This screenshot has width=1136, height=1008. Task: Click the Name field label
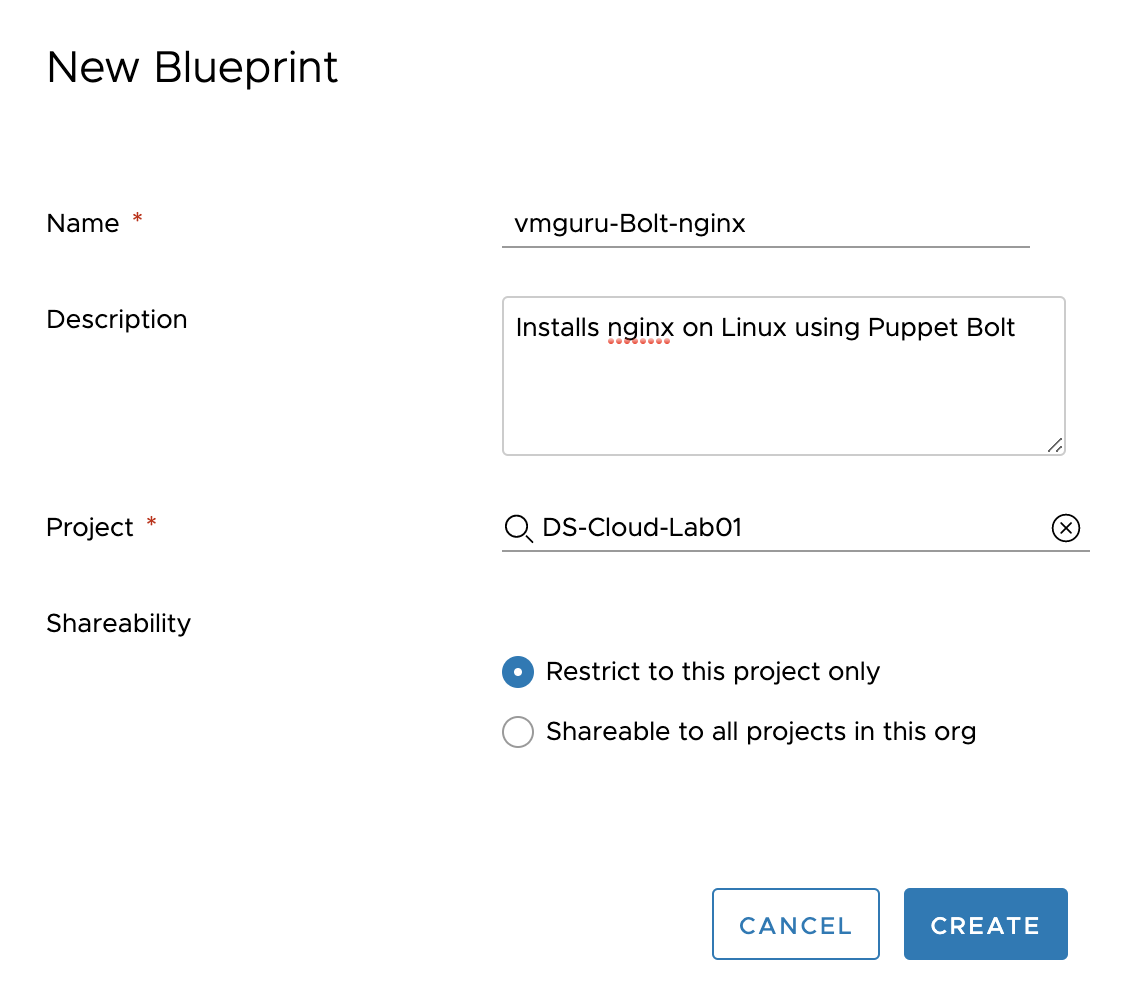(x=83, y=223)
